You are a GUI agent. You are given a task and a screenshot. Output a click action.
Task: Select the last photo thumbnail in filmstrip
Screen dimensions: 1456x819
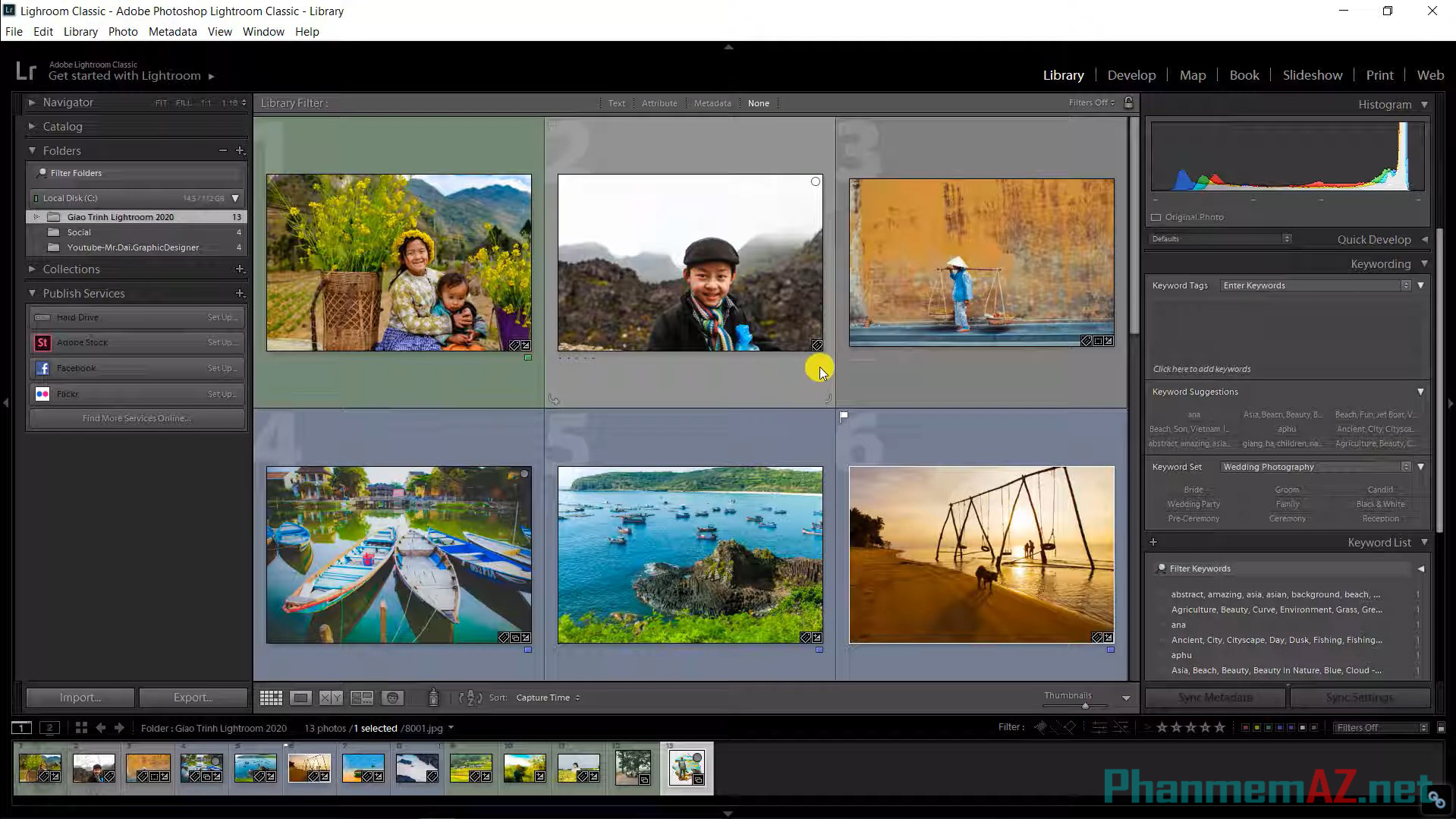pyautogui.click(x=686, y=767)
